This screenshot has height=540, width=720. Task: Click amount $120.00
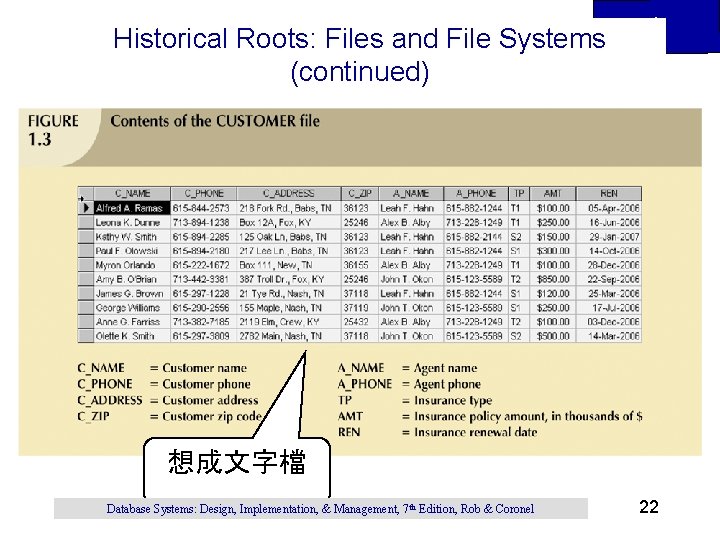[x=553, y=293]
